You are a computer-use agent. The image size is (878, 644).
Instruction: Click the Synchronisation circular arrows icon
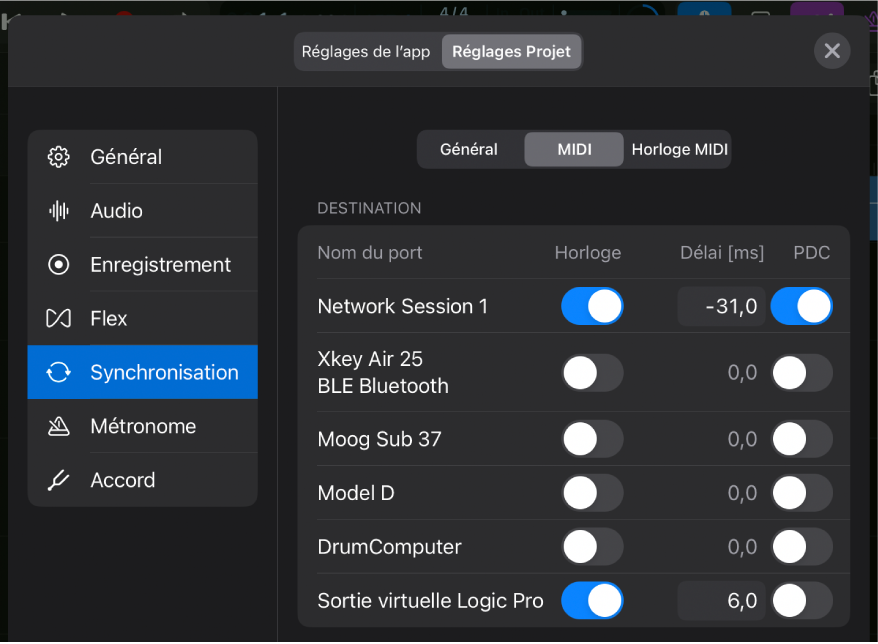(x=58, y=372)
